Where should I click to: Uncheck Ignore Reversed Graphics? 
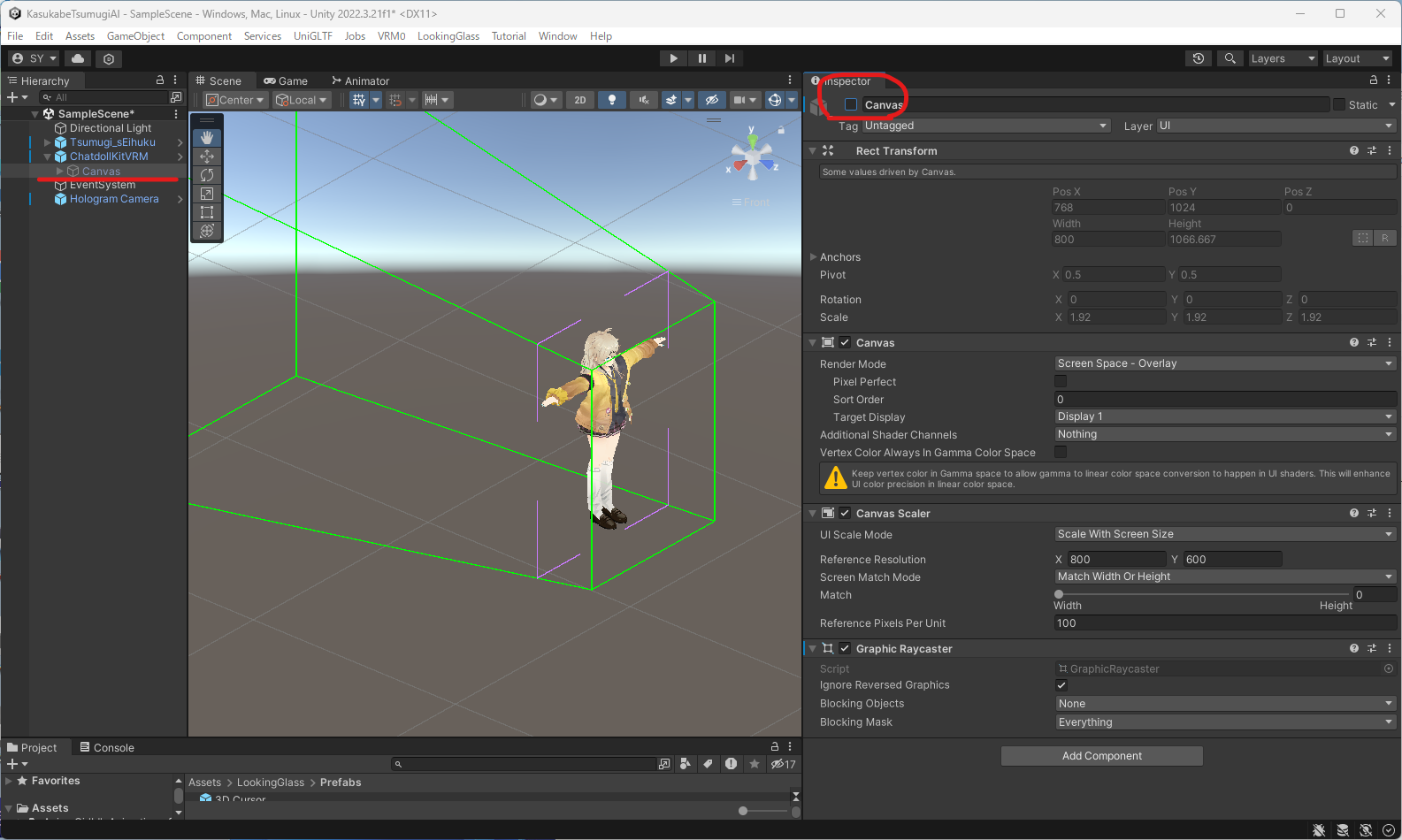tap(1061, 685)
